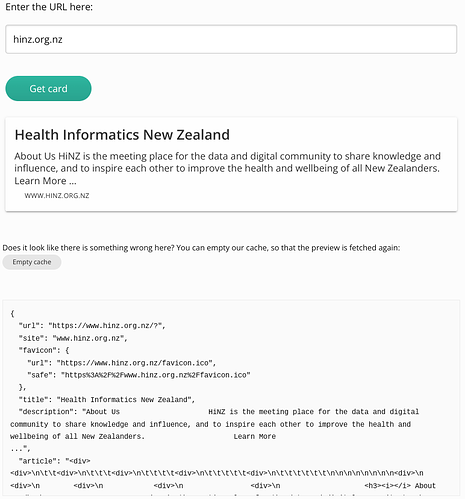Image resolution: width=465 pixels, height=499 pixels.
Task: Click the JSON "safe" encoded favicon value
Action: pos(156,375)
